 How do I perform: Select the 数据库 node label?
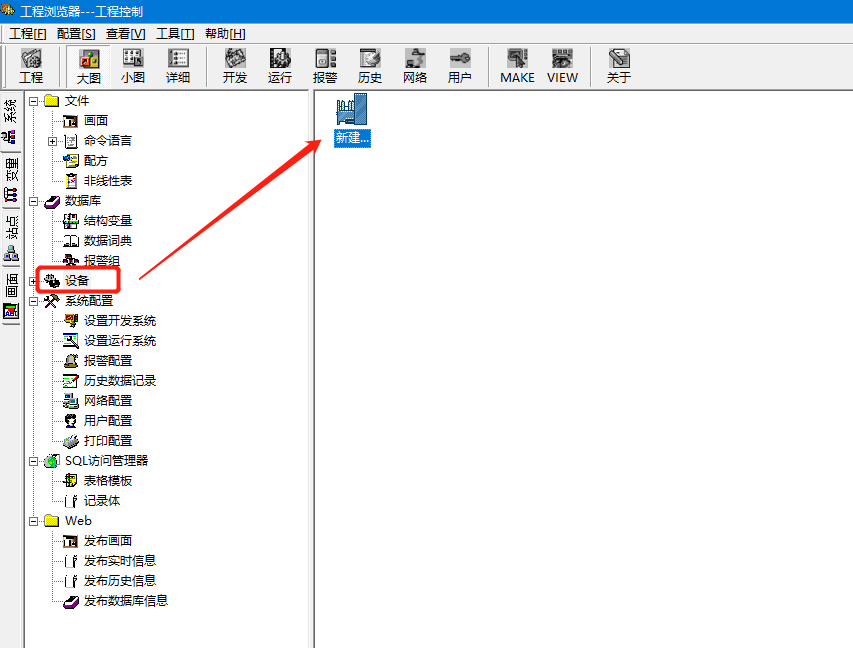83,201
